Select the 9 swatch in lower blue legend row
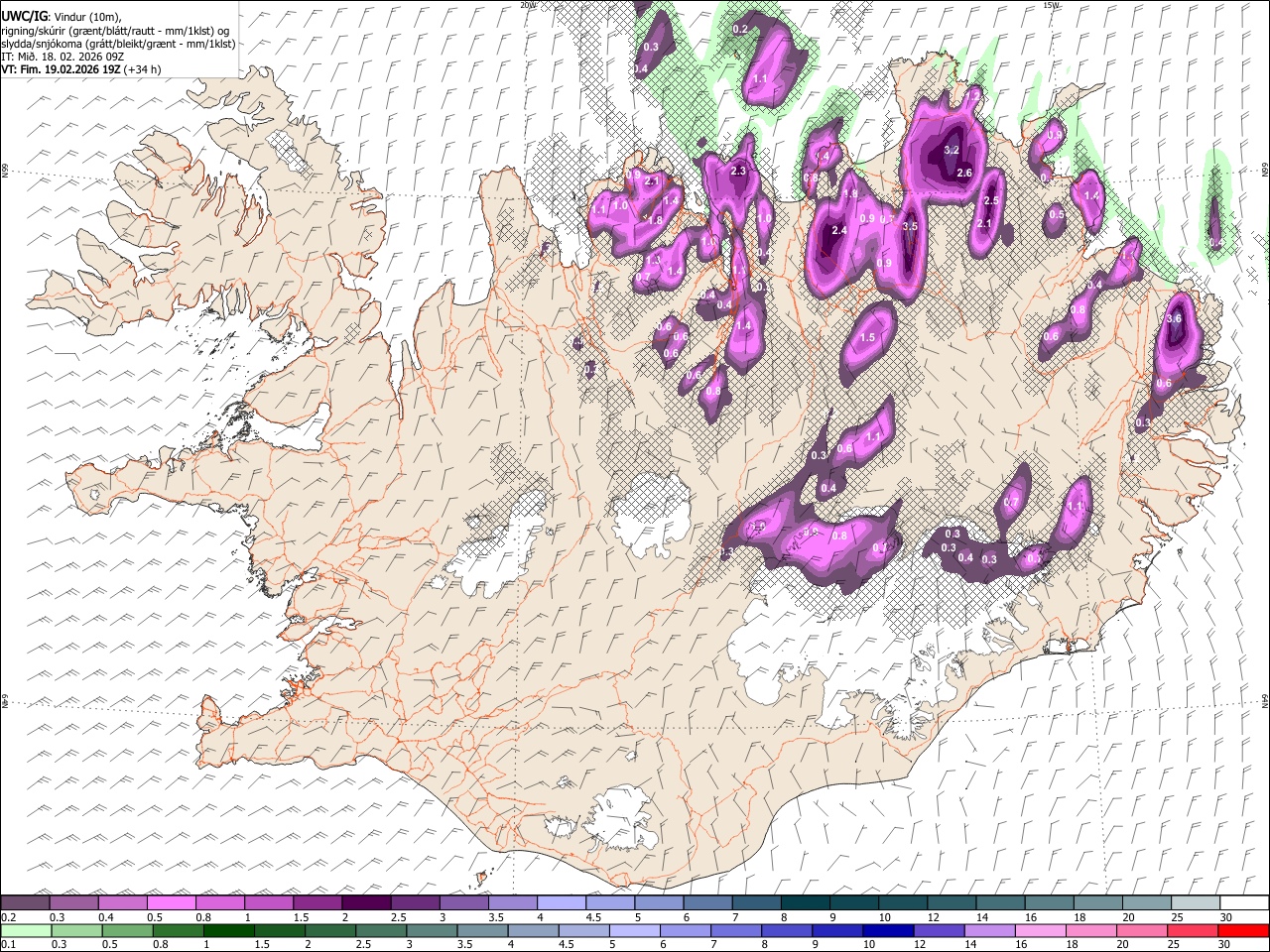This screenshot has height=952, width=1270. coord(837,930)
